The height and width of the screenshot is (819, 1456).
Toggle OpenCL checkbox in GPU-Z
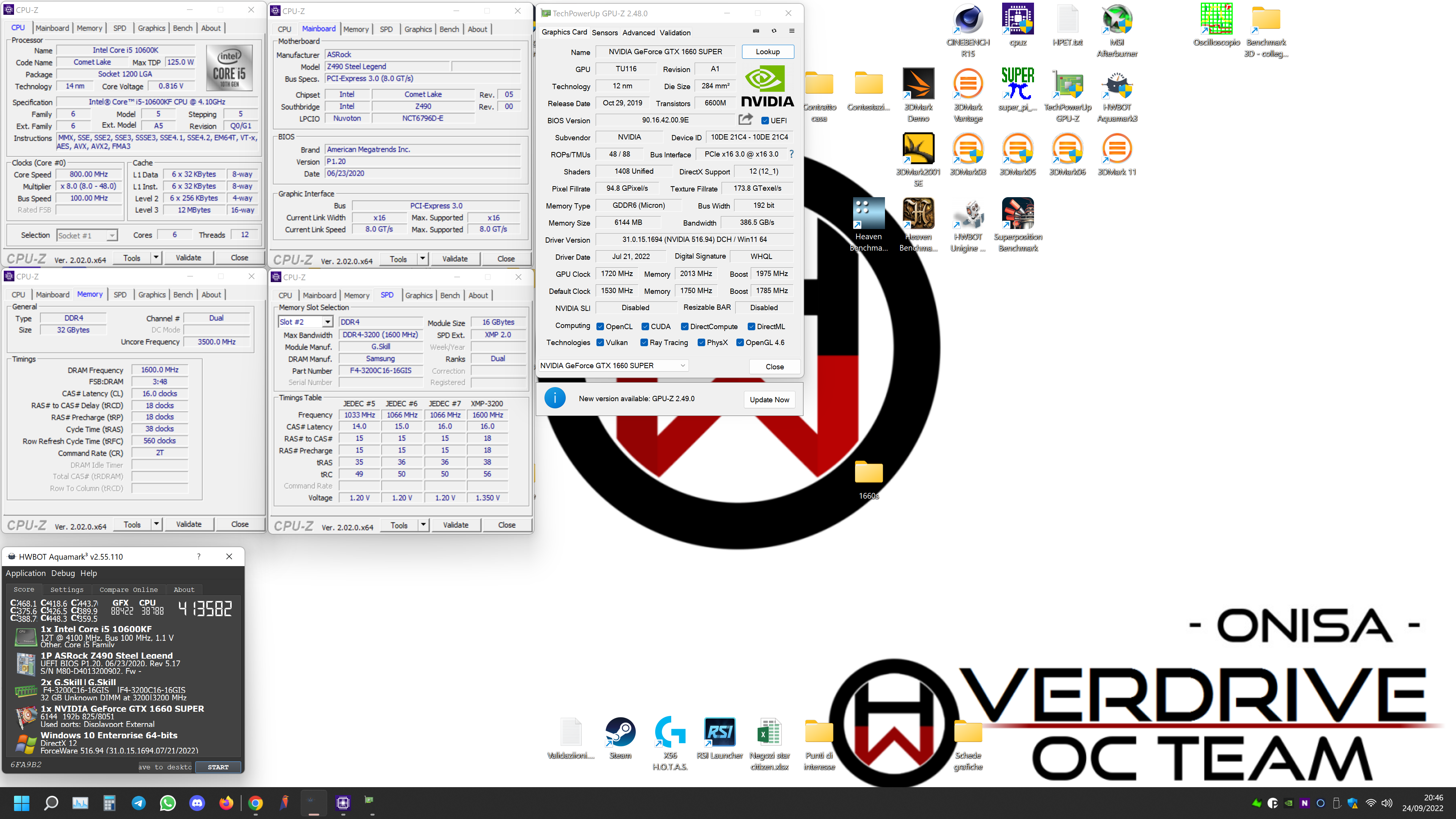click(600, 326)
